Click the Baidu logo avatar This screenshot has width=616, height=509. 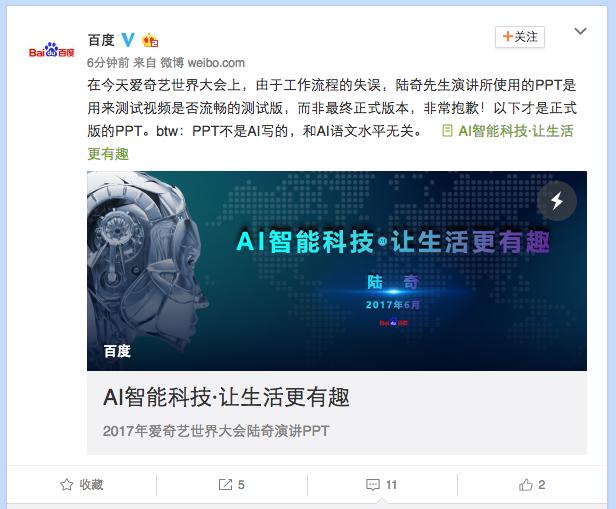(51, 50)
